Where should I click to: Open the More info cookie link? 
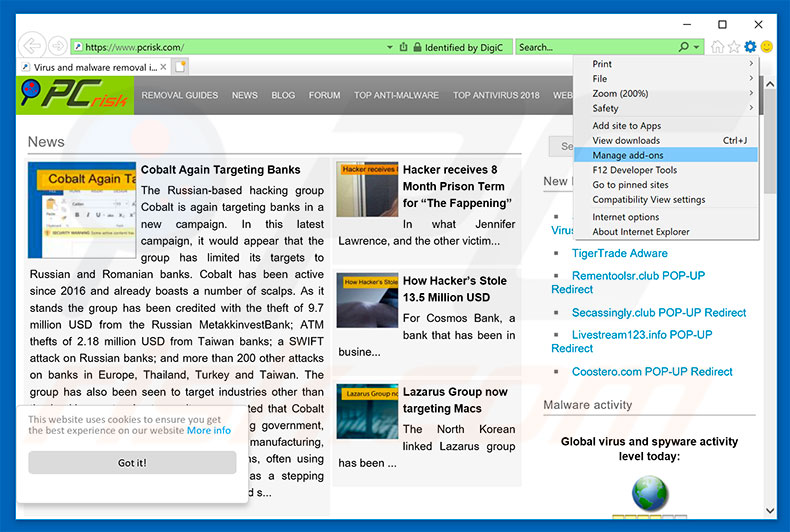click(x=209, y=430)
